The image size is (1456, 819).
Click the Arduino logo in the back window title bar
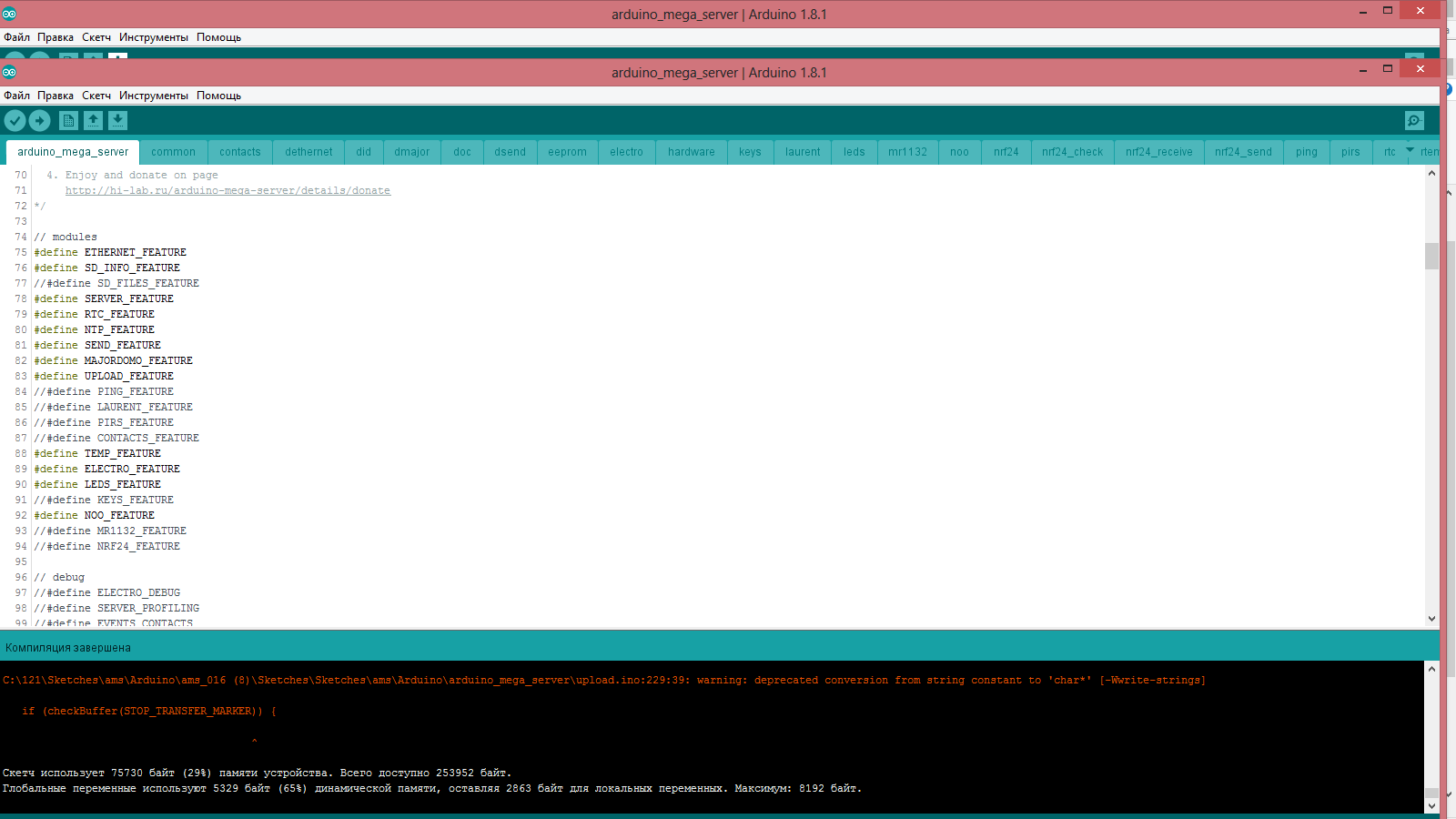tap(9, 14)
